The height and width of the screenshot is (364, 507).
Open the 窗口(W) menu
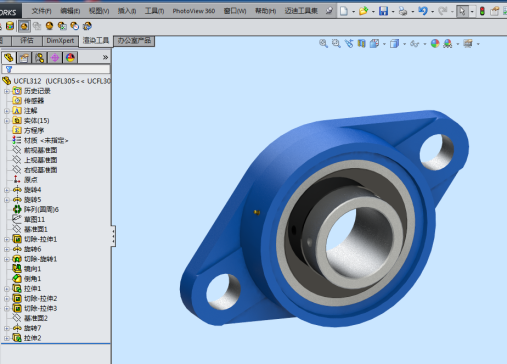click(x=235, y=11)
